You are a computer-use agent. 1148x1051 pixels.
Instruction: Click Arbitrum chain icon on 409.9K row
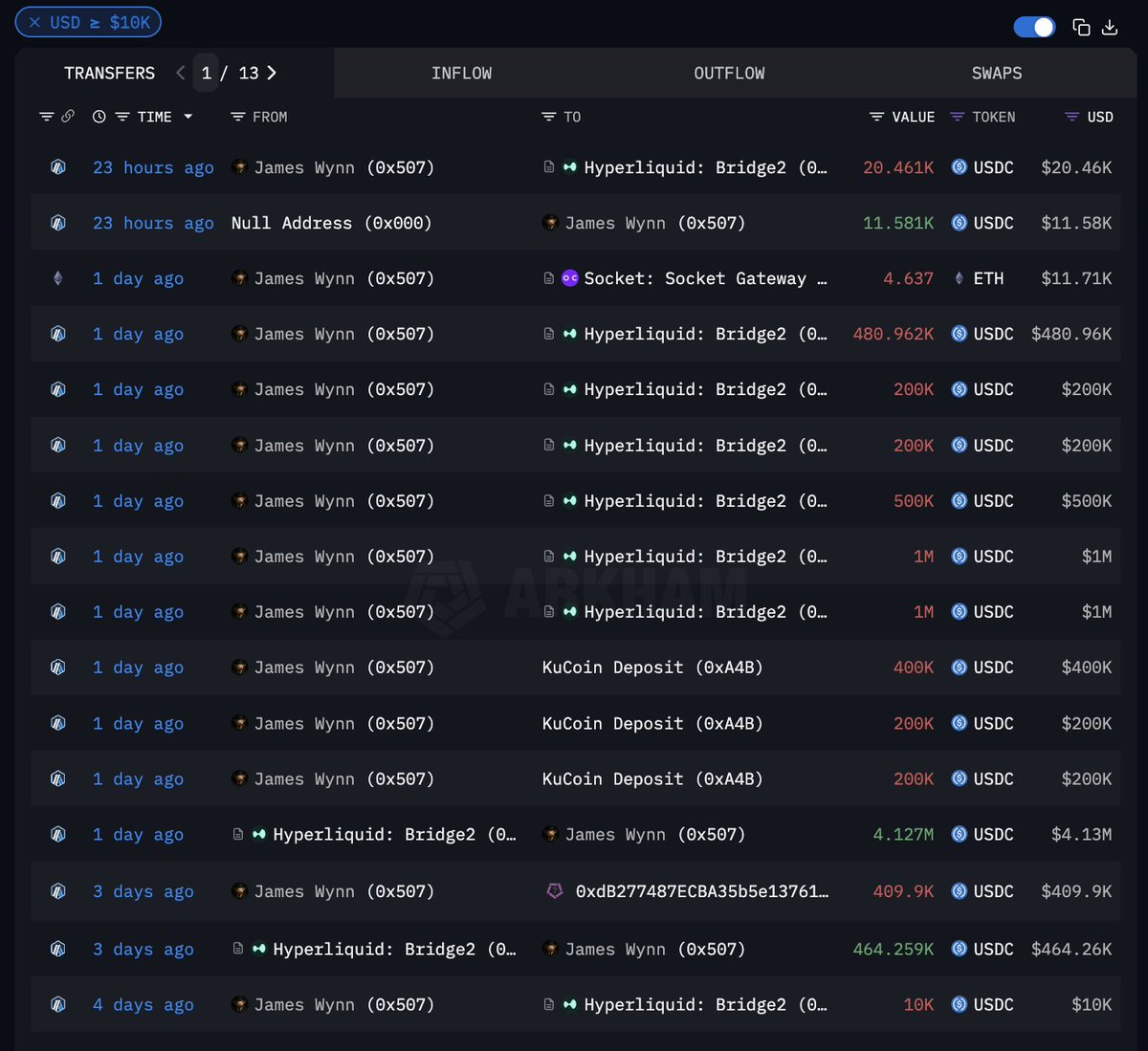point(57,891)
